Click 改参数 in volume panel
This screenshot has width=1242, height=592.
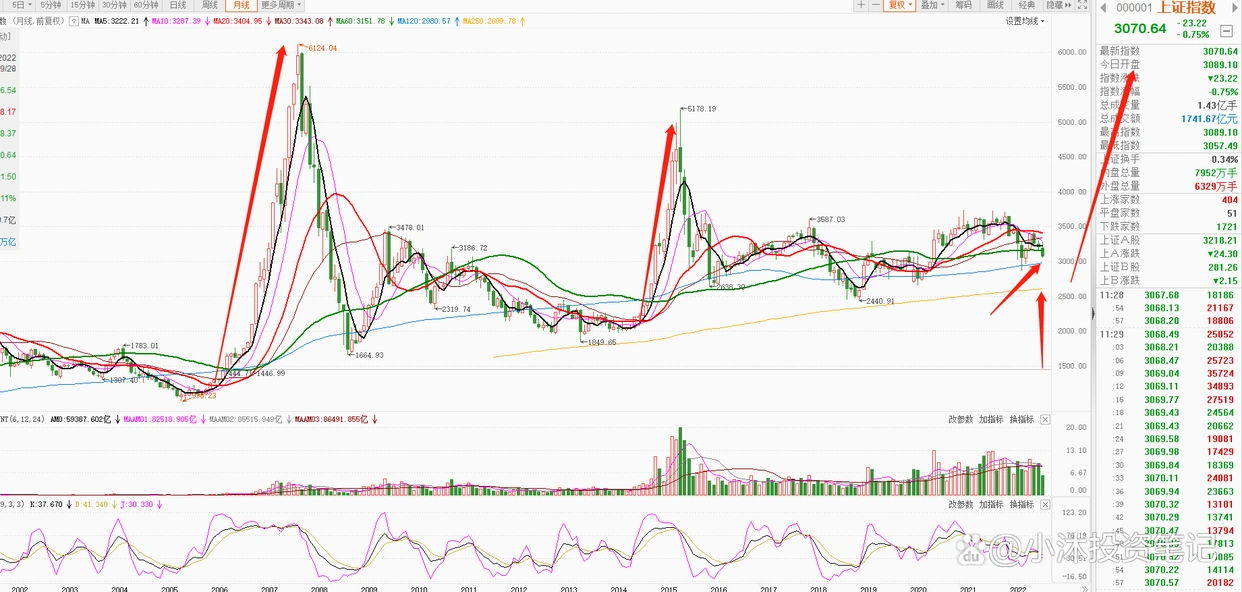pyautogui.click(x=961, y=420)
